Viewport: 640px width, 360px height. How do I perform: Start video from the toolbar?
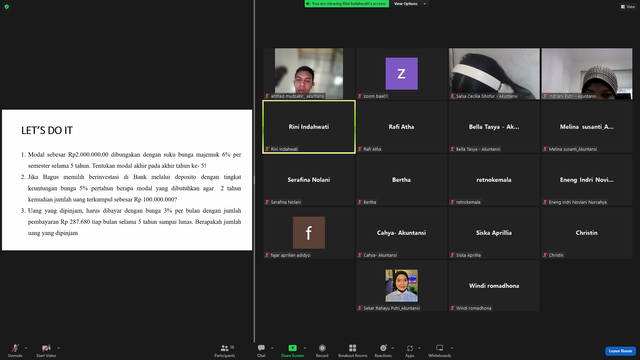point(46,350)
